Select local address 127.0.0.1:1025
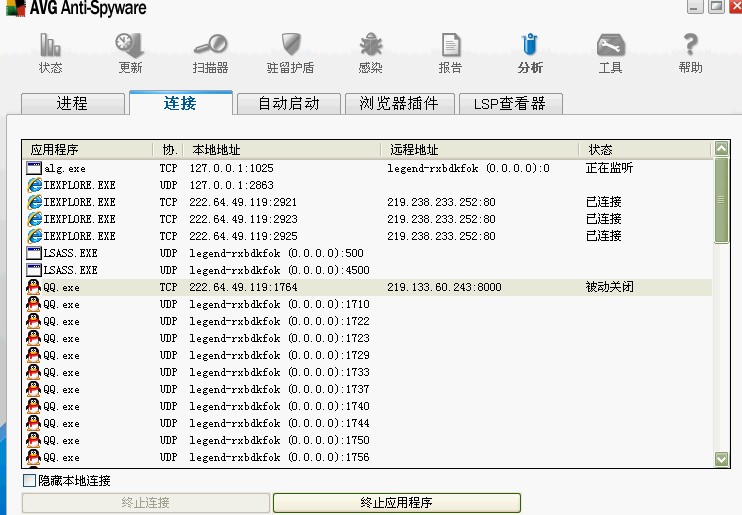Image resolution: width=742 pixels, height=515 pixels. click(231, 168)
